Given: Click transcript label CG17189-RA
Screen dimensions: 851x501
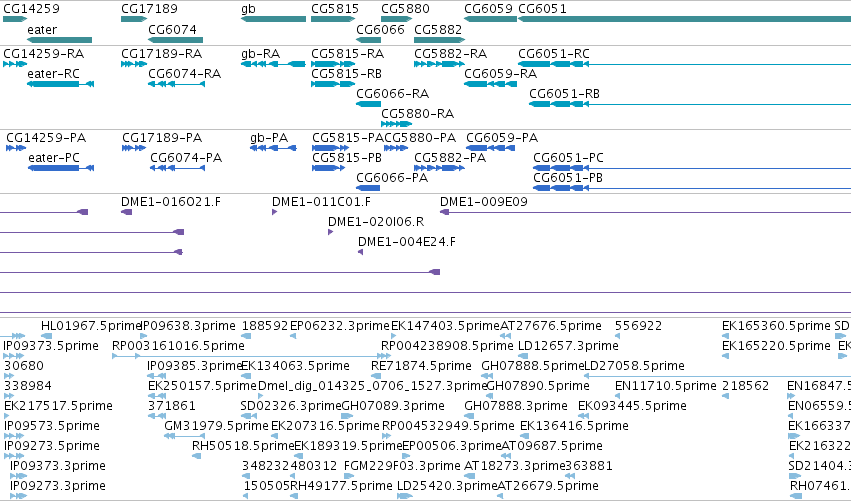Looking at the screenshot, I should 162,54.
